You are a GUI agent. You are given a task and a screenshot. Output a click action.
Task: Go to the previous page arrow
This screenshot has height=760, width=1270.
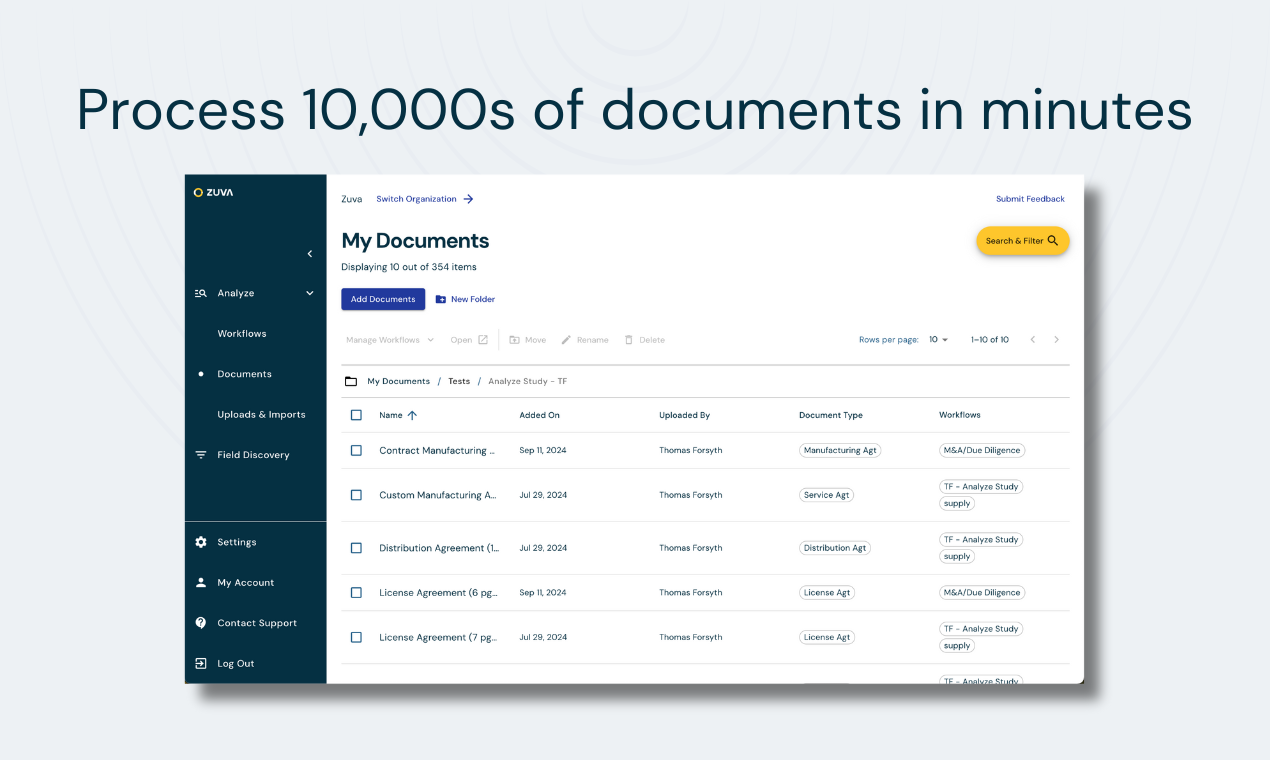point(1033,340)
